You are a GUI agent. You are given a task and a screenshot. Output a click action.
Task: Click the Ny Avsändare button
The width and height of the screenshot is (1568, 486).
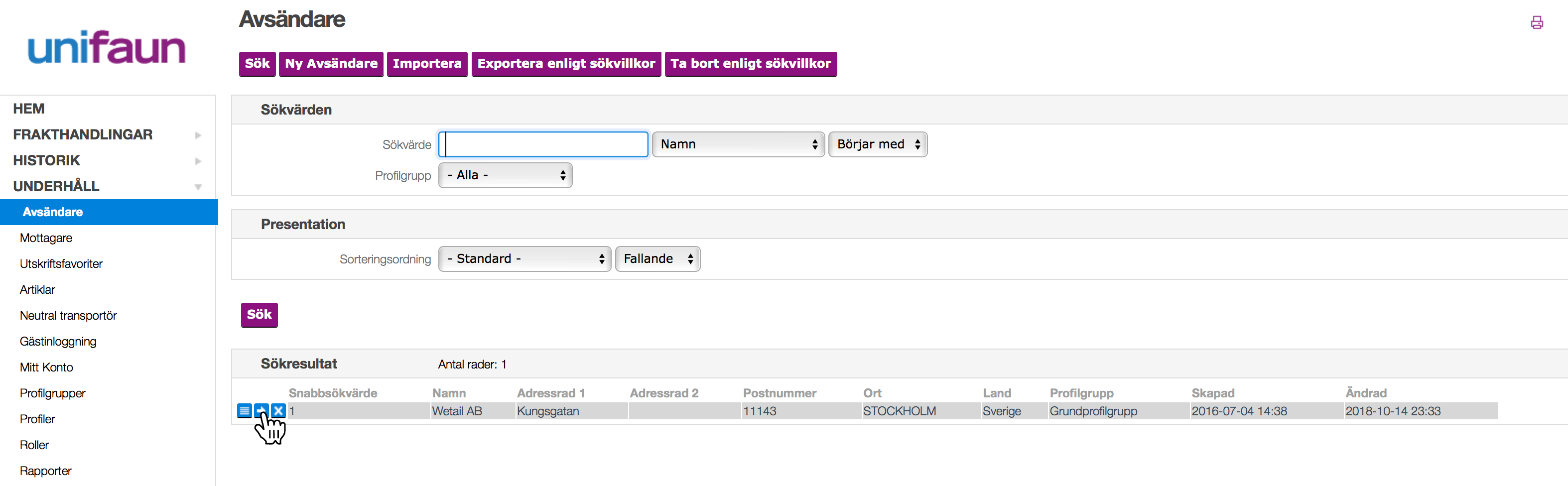pyautogui.click(x=331, y=64)
